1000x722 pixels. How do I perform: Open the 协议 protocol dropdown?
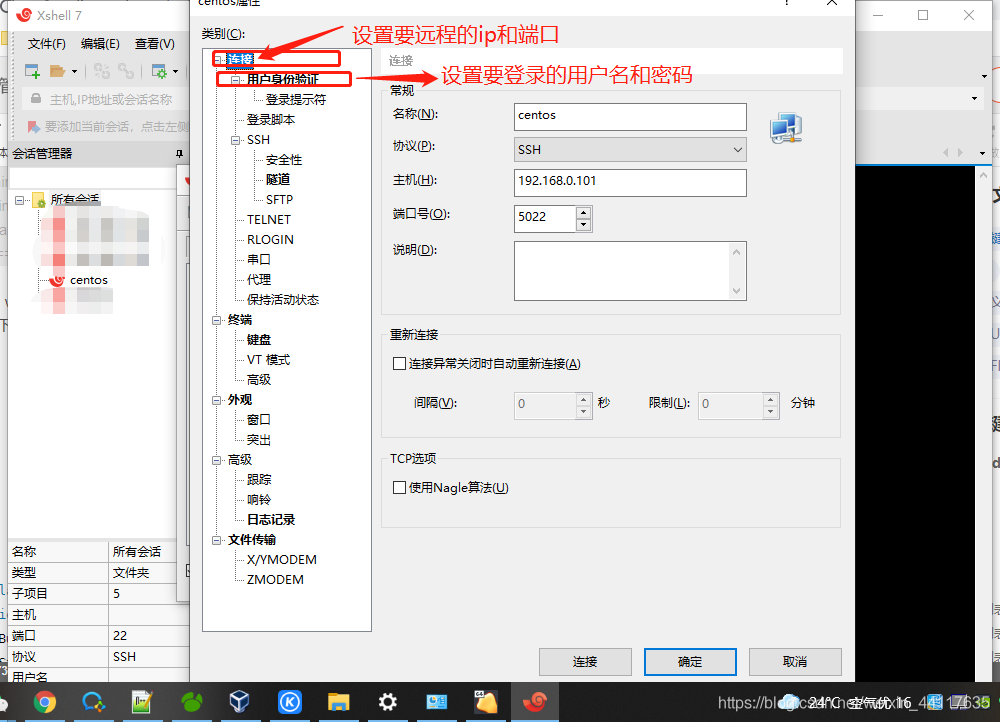[x=737, y=149]
